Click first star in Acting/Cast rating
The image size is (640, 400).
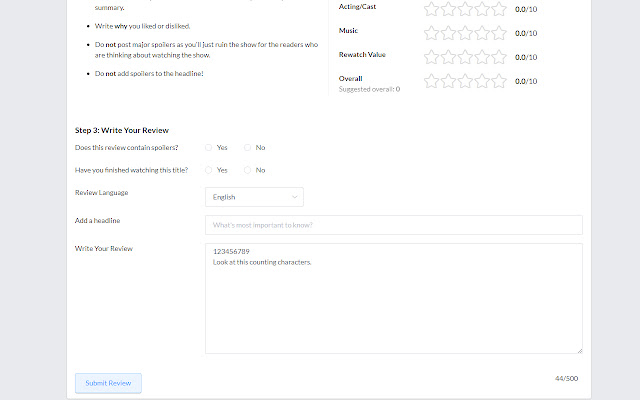pos(431,9)
